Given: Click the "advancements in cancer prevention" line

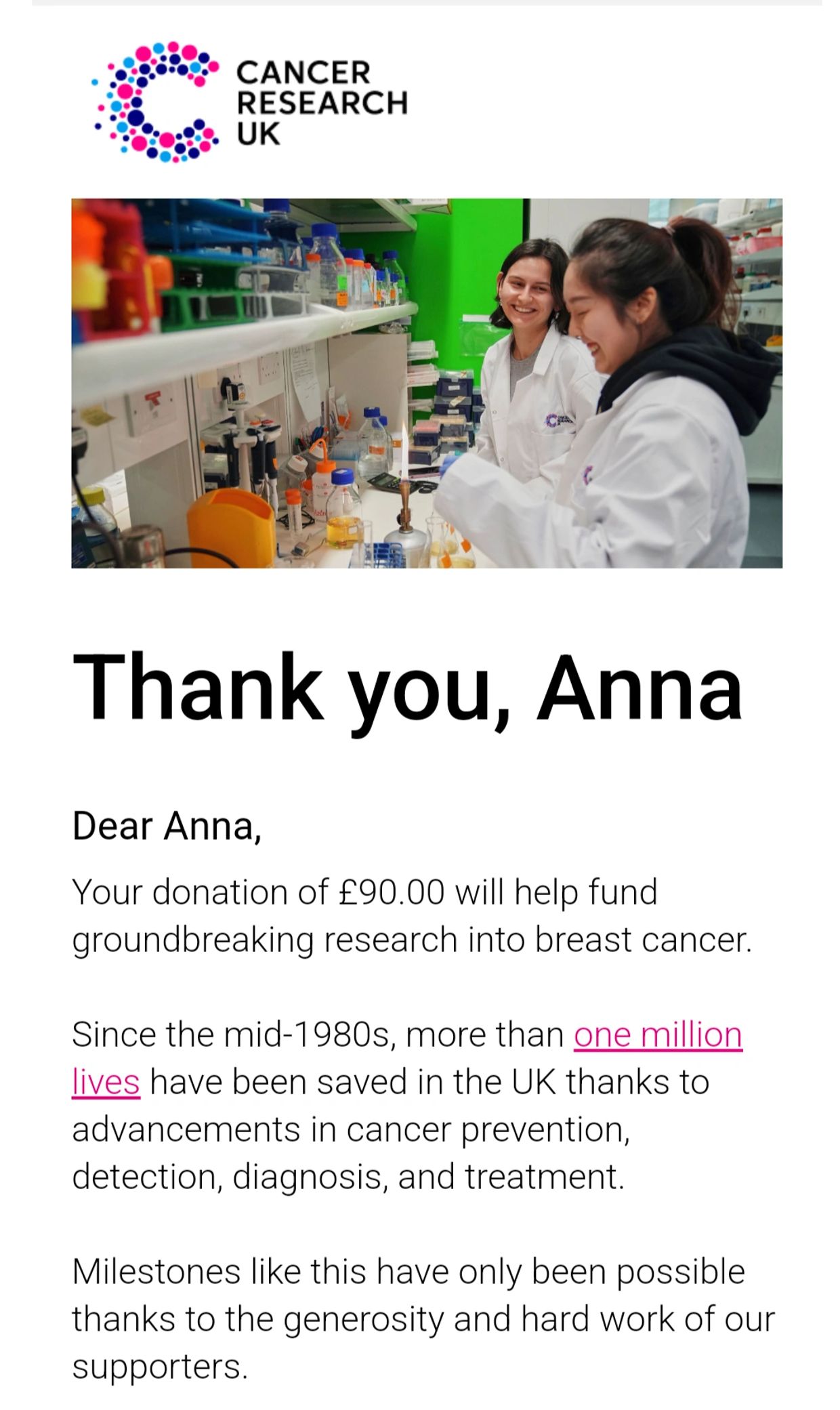Looking at the screenshot, I should 350,1129.
